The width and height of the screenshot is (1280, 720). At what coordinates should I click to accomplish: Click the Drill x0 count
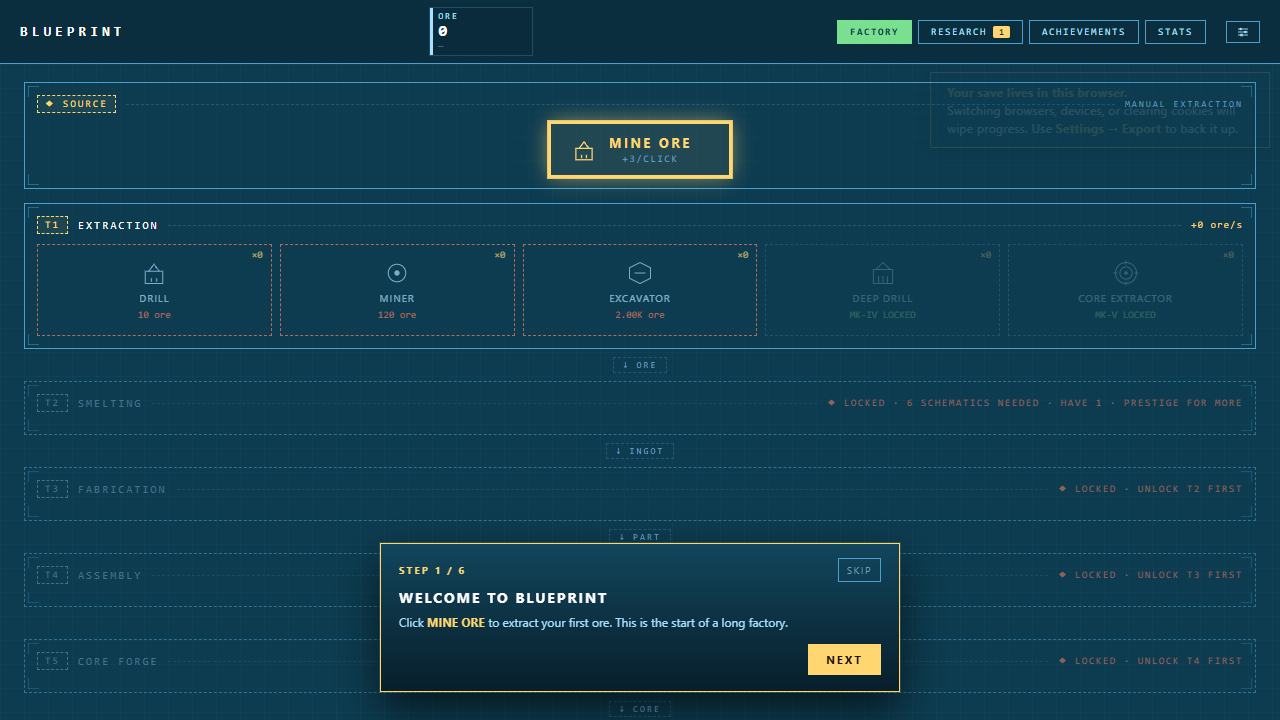click(x=257, y=255)
